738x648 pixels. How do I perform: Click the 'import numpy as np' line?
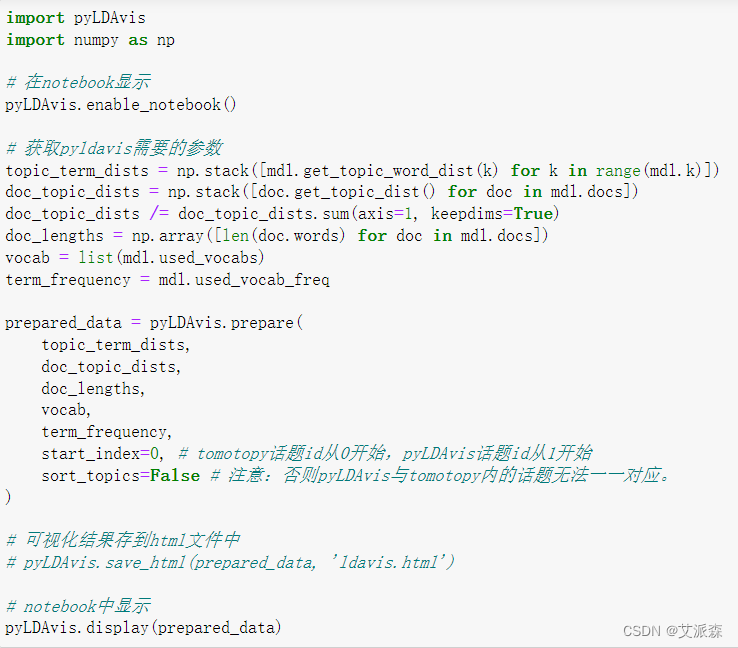tap(90, 40)
